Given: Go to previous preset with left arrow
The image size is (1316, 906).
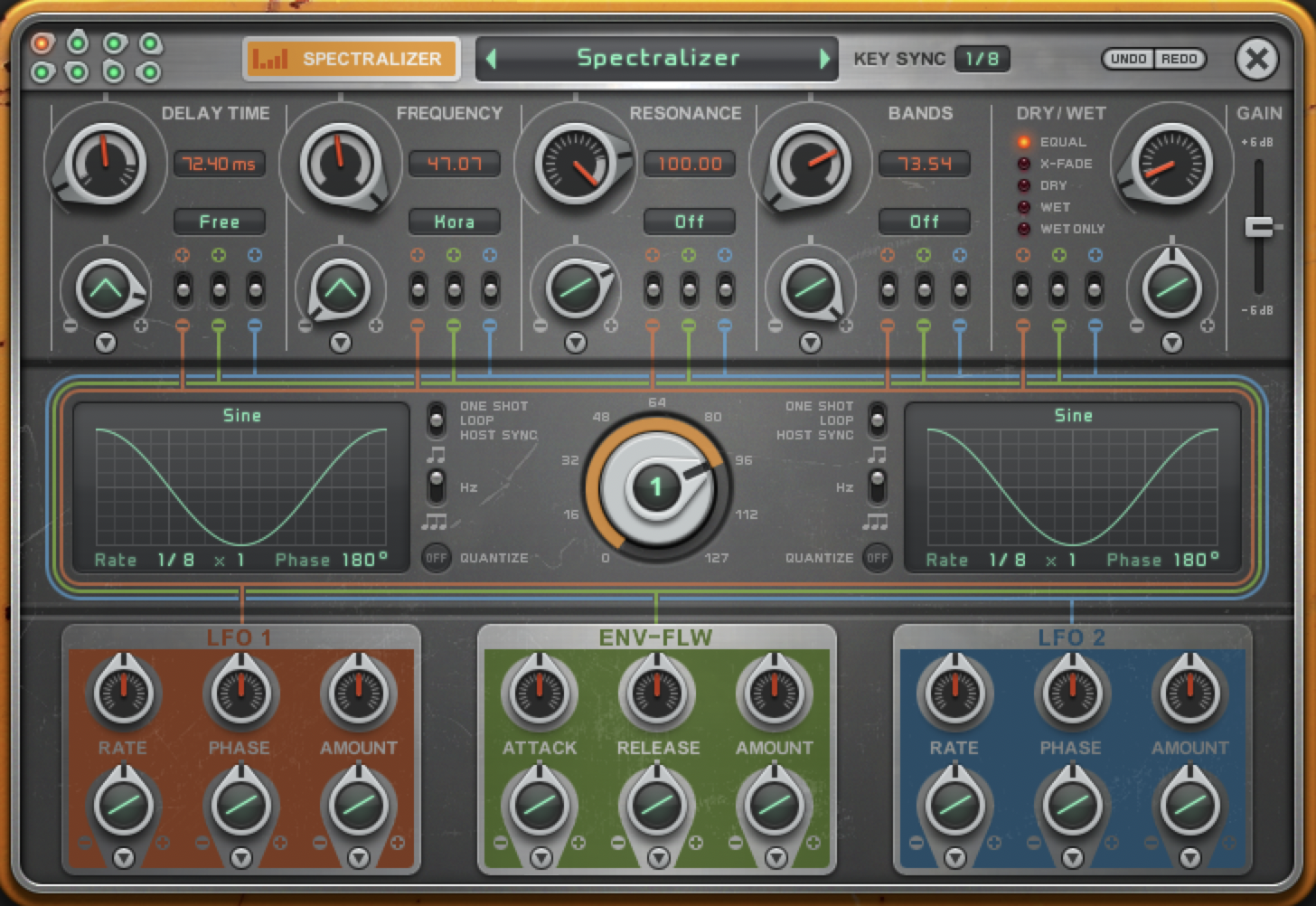Looking at the screenshot, I should point(491,59).
